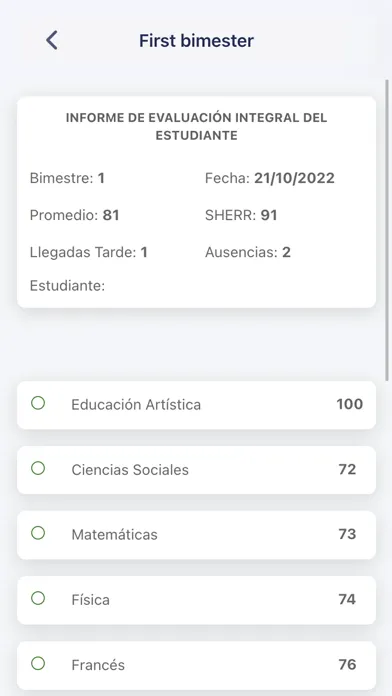Screen dimensions: 392x696
Task: Click the Ausencias count
Action: click(286, 252)
